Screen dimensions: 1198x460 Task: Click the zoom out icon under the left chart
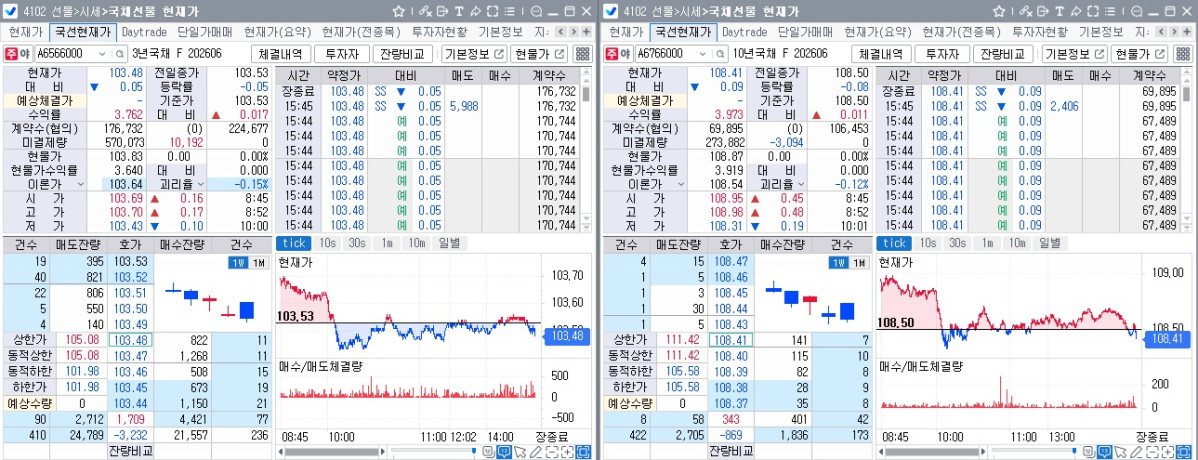552,452
